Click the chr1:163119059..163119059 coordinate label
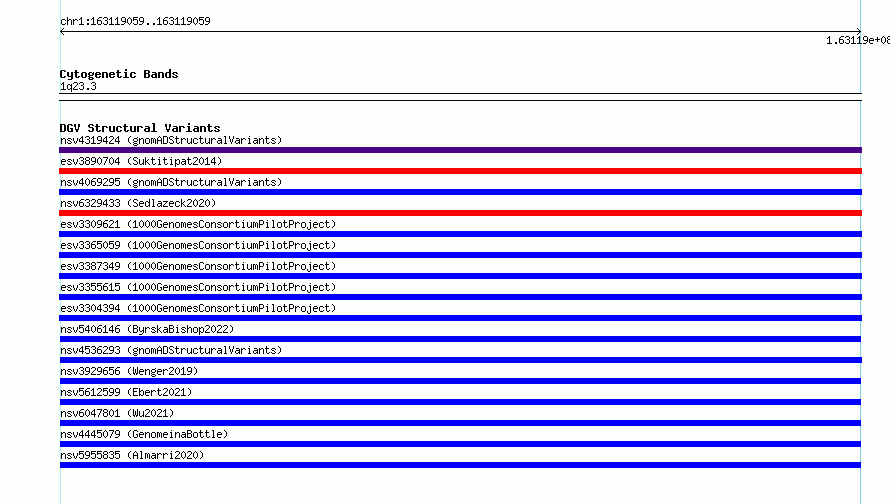Screen dimensions: 890x504 (135, 21)
